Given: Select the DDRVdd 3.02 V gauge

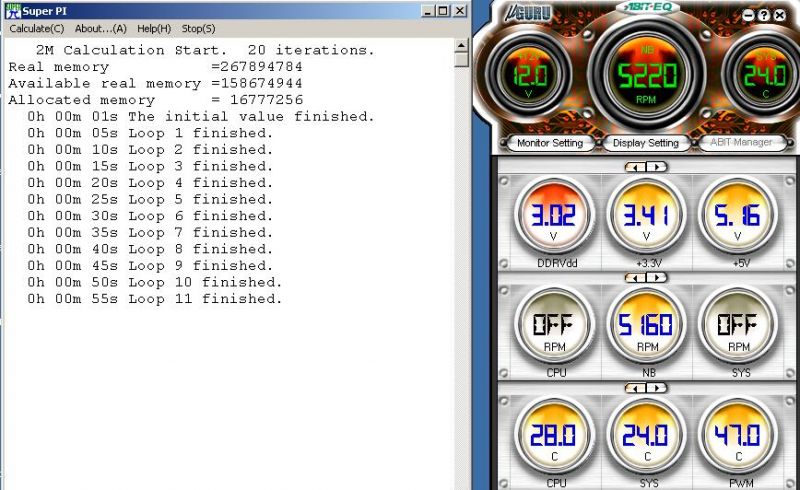Looking at the screenshot, I should [x=554, y=215].
